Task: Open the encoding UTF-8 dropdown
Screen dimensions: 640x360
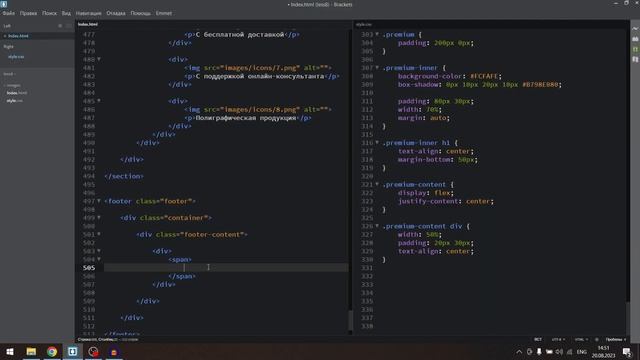Action: (x=558, y=339)
